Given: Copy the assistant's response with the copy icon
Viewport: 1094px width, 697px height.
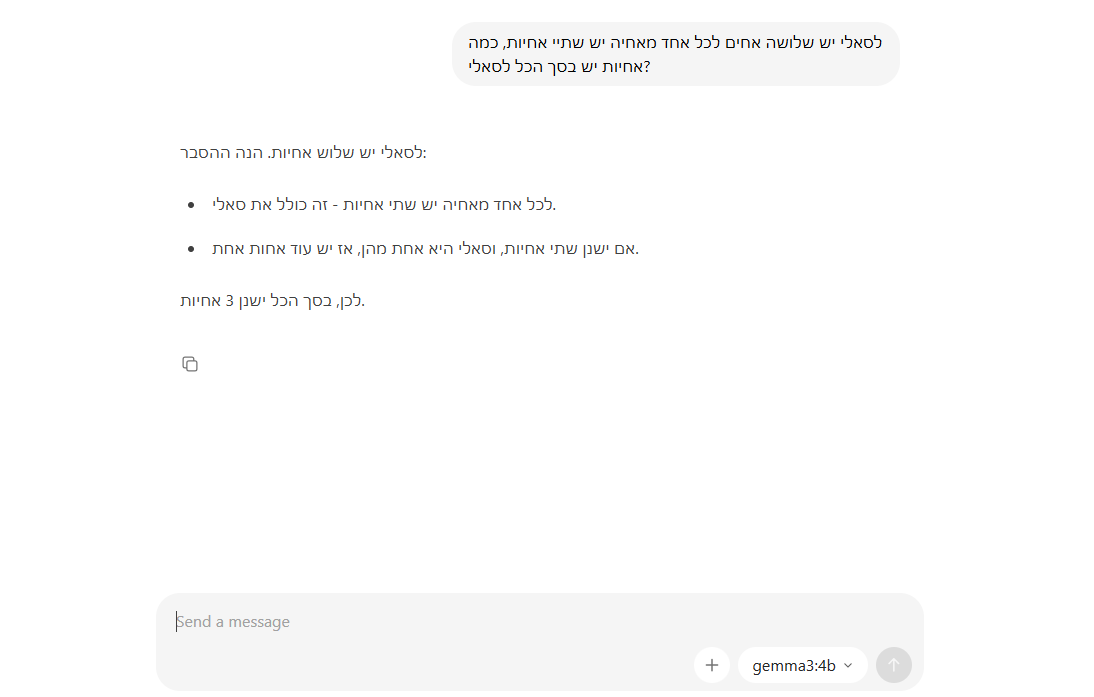Looking at the screenshot, I should pos(190,364).
